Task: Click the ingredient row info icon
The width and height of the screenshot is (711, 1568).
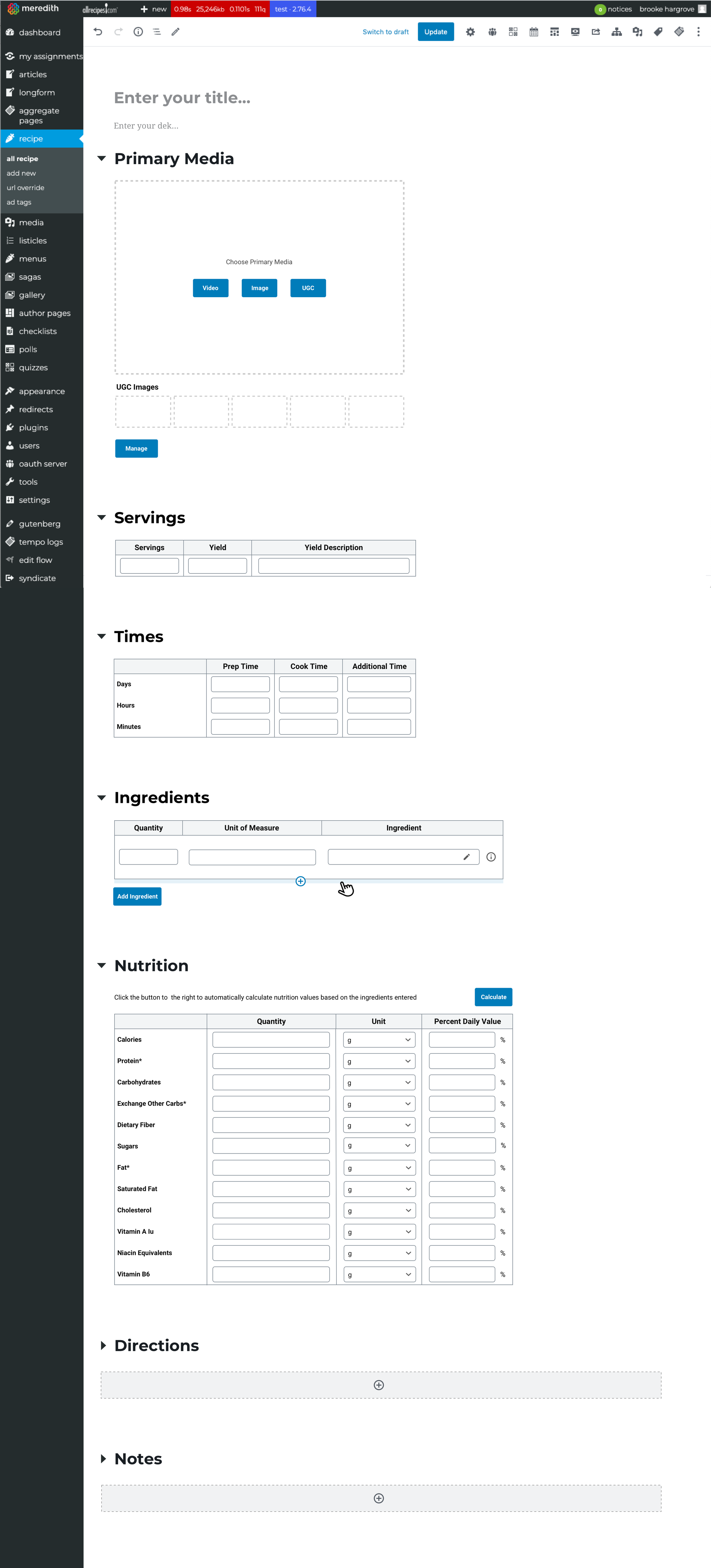Action: (491, 856)
